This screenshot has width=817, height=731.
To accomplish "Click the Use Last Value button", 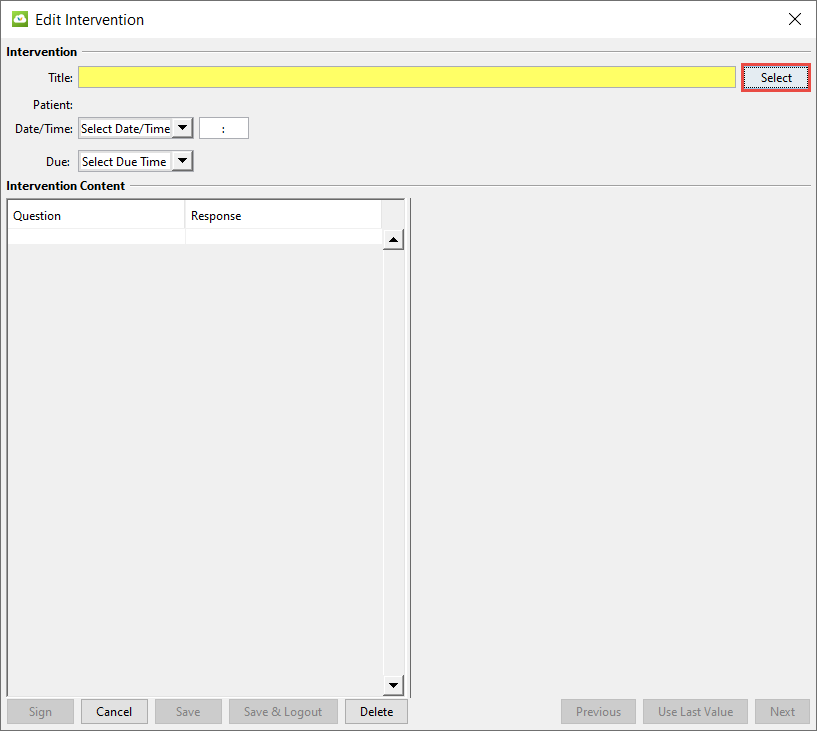I will tap(695, 712).
